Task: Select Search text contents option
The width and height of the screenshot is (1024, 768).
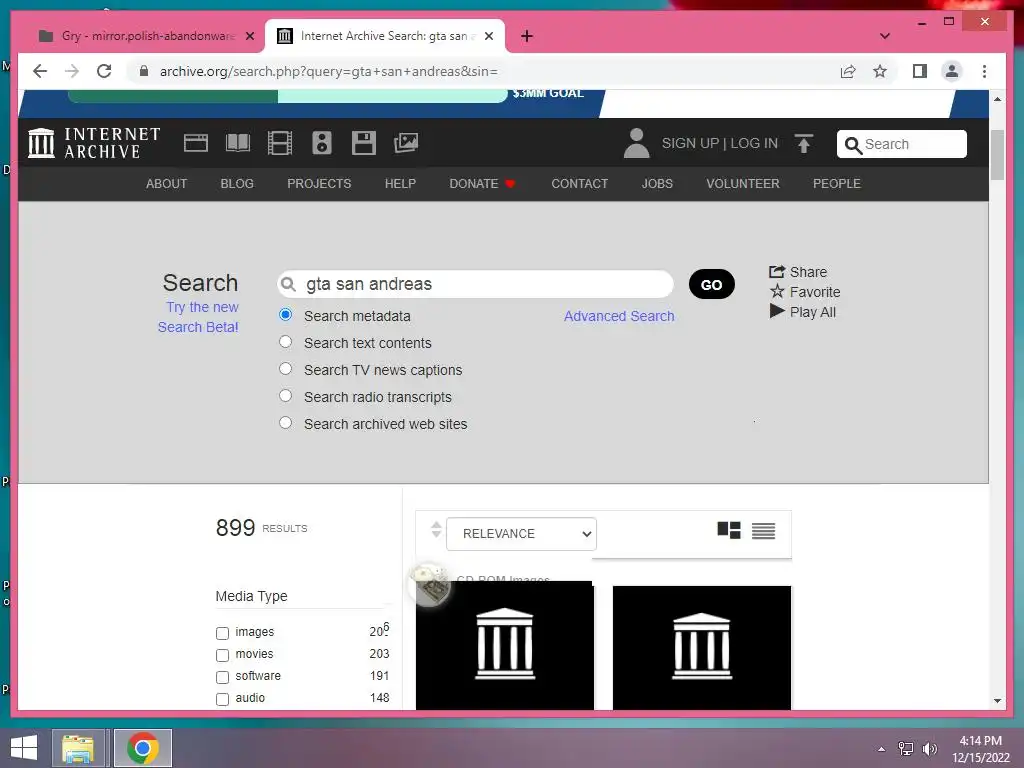Action: (x=285, y=342)
